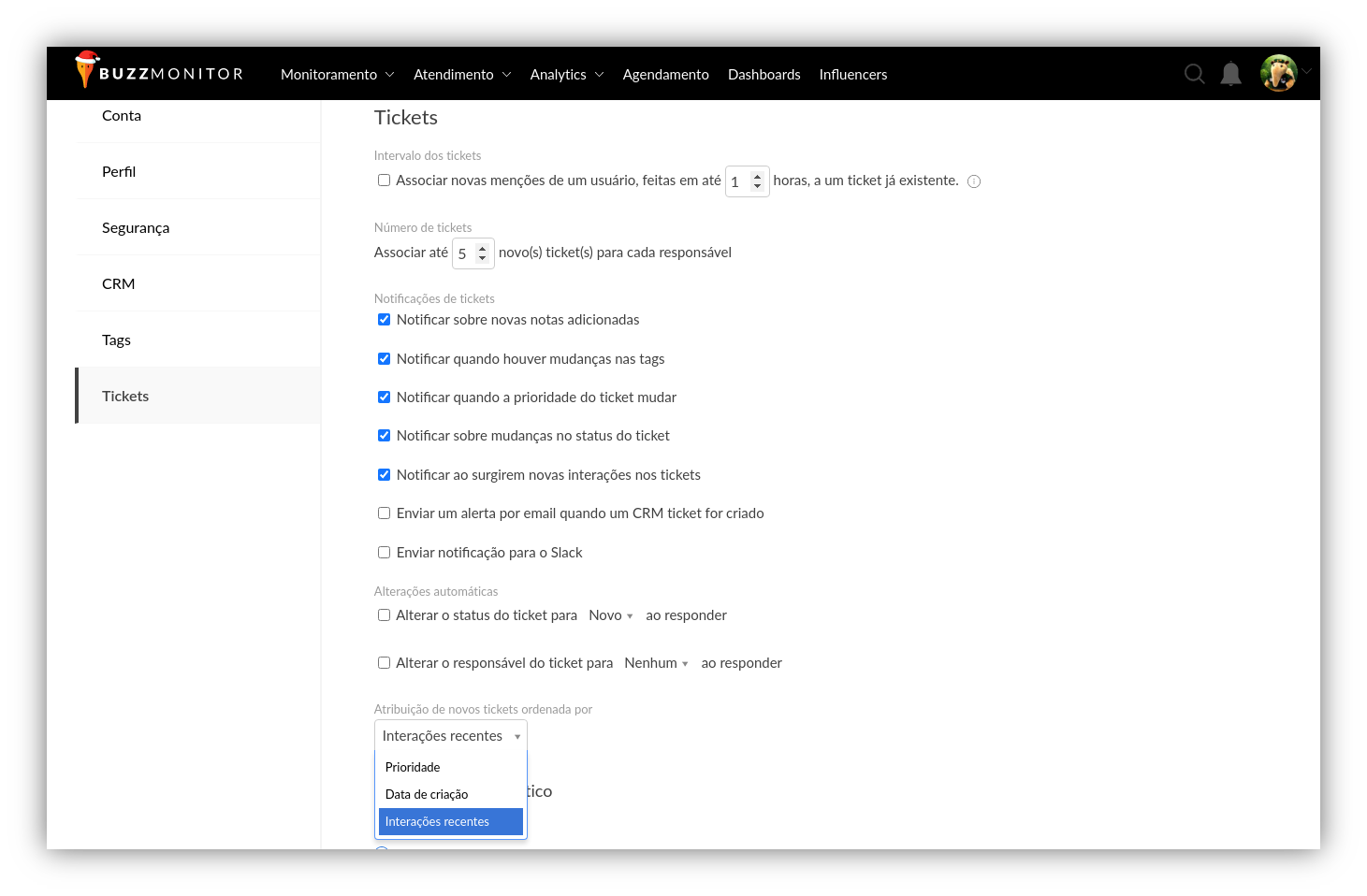The image size is (1367, 896).
Task: Switch to the CRM settings section
Action: click(x=119, y=284)
